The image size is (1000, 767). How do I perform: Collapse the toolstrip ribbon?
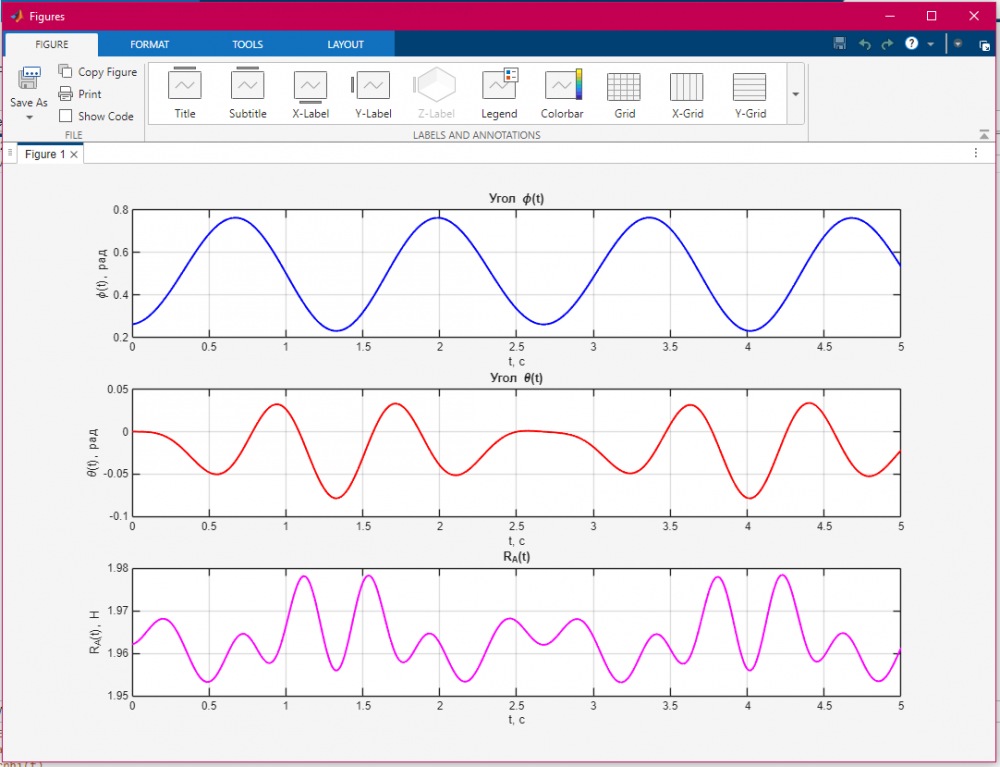coord(984,134)
